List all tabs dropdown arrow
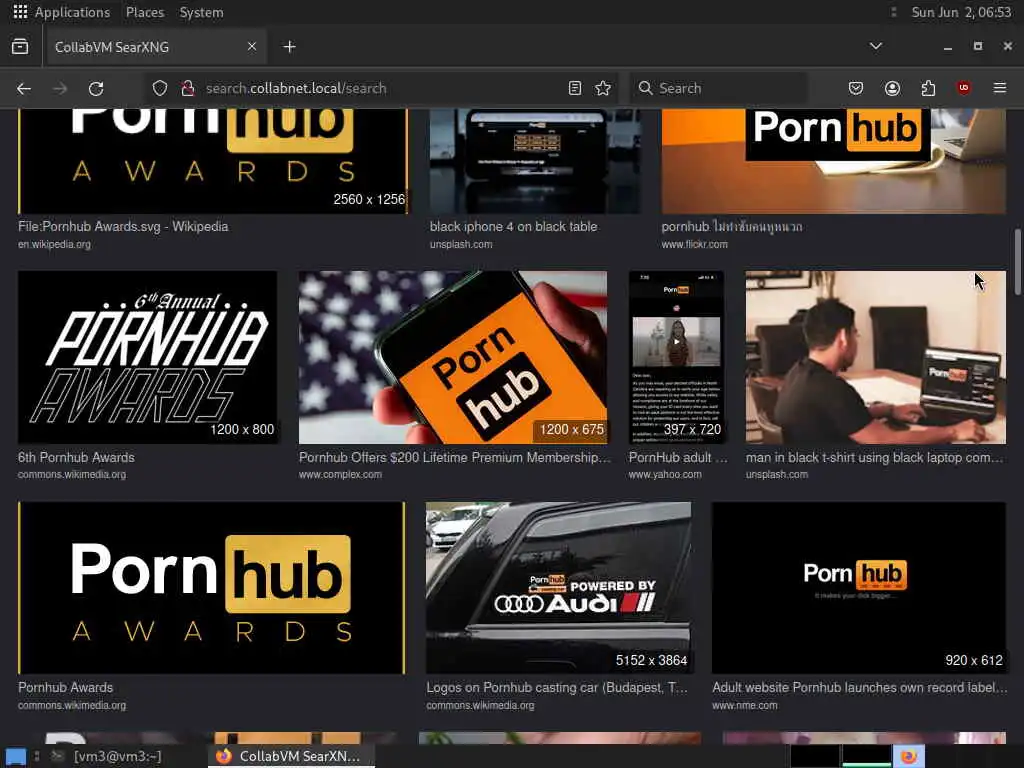 pyautogui.click(x=876, y=46)
